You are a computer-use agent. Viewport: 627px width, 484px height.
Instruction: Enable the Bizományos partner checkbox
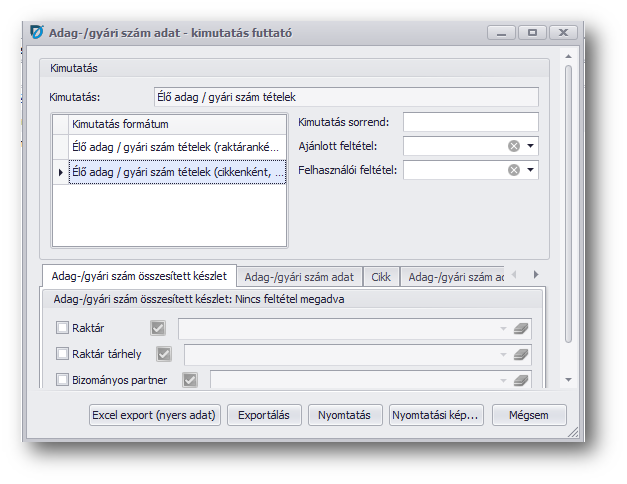pos(62,380)
